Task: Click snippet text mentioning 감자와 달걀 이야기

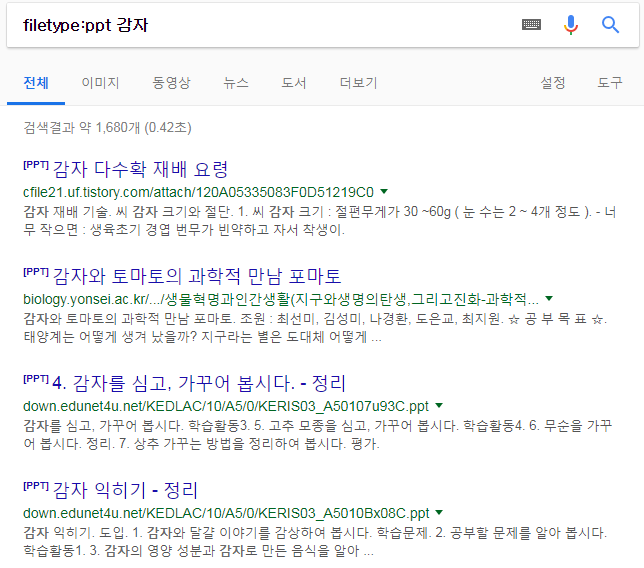Action: click(x=315, y=541)
